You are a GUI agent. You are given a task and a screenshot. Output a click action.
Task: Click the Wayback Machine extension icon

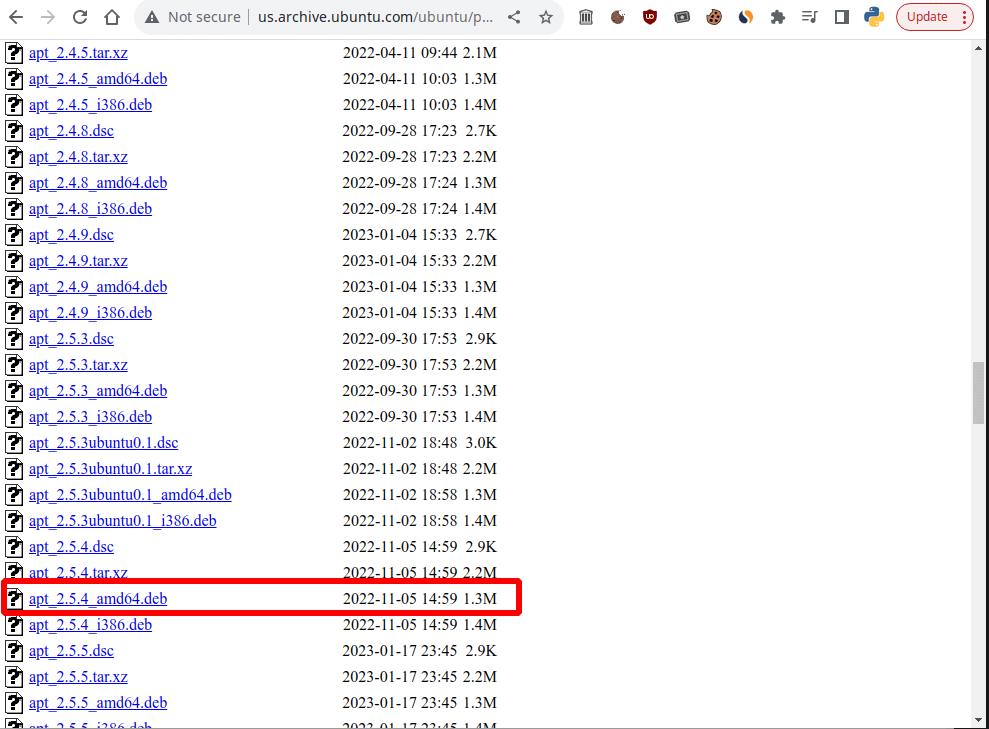coord(586,17)
